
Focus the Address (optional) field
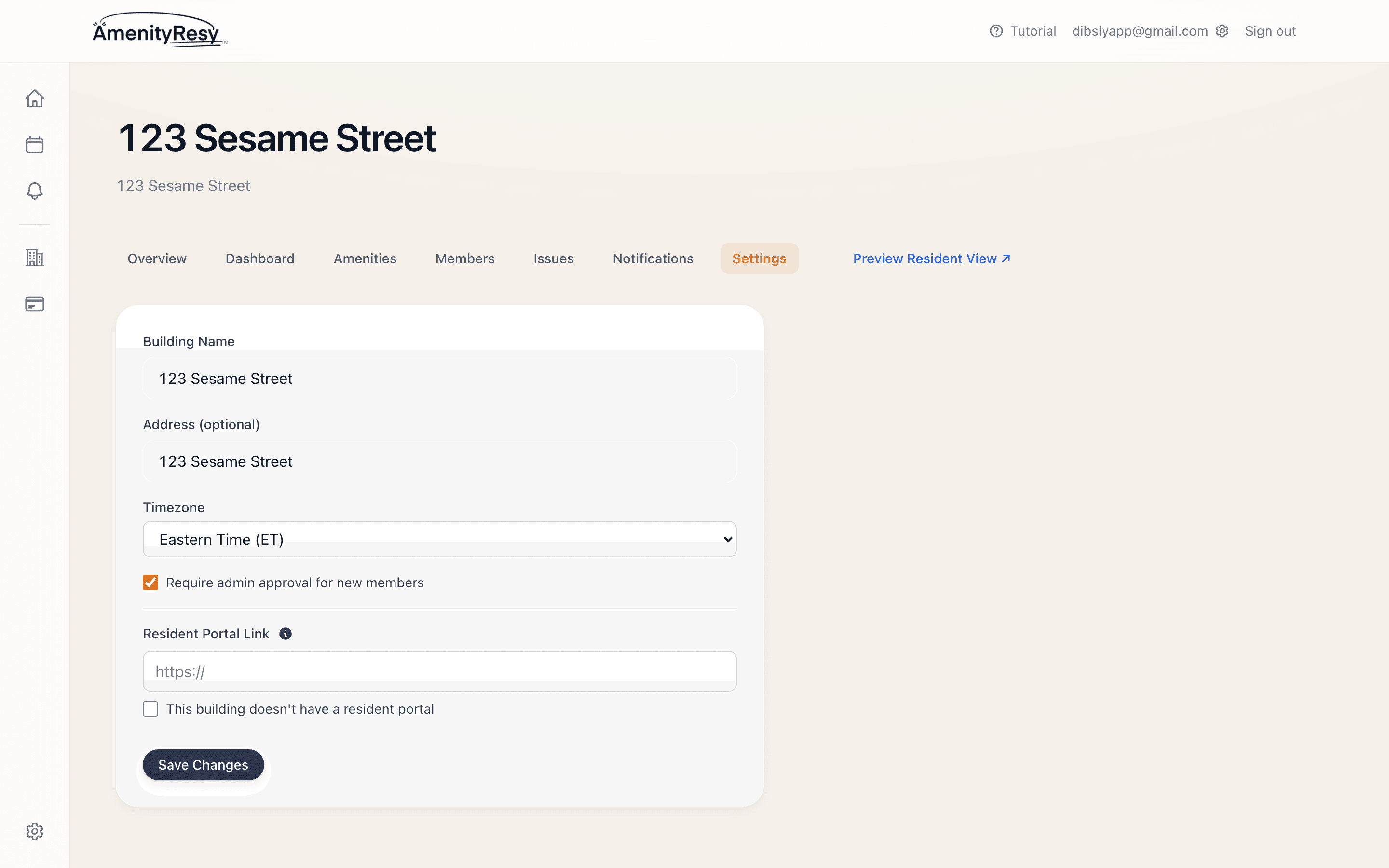(440, 461)
